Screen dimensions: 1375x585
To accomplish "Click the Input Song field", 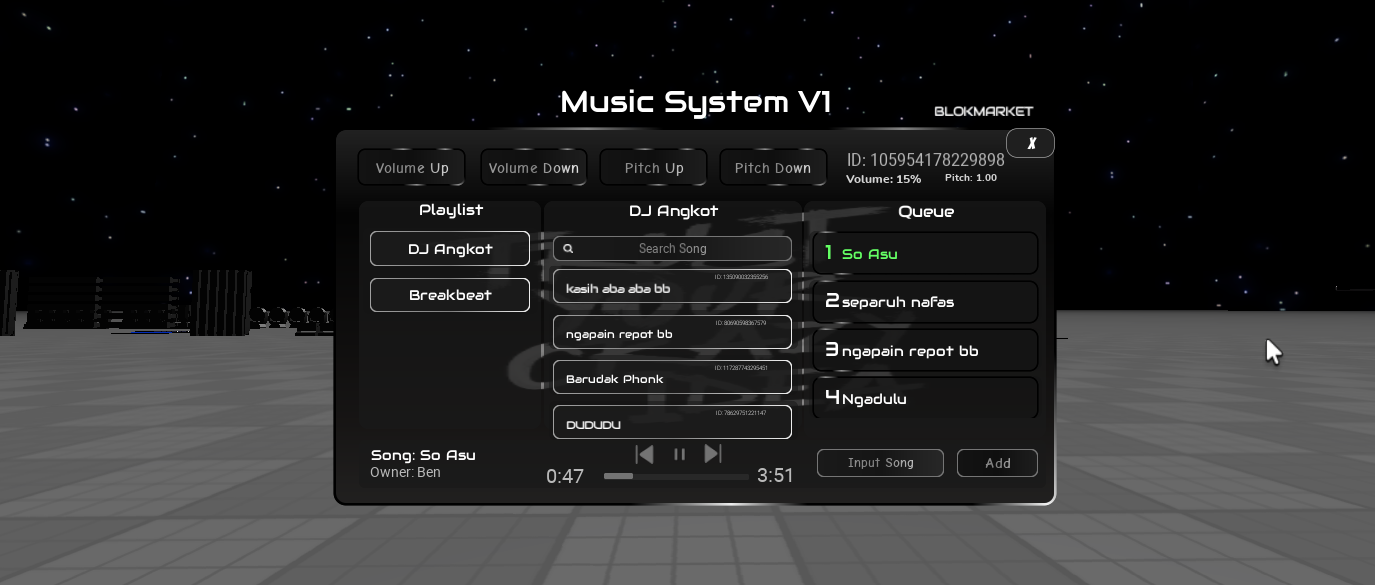I will coord(880,462).
